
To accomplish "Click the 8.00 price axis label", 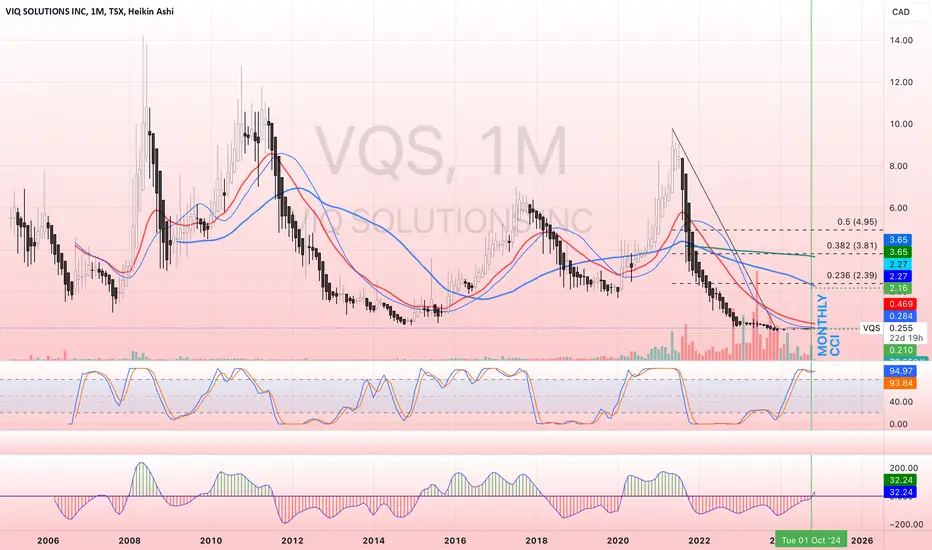I will (898, 166).
